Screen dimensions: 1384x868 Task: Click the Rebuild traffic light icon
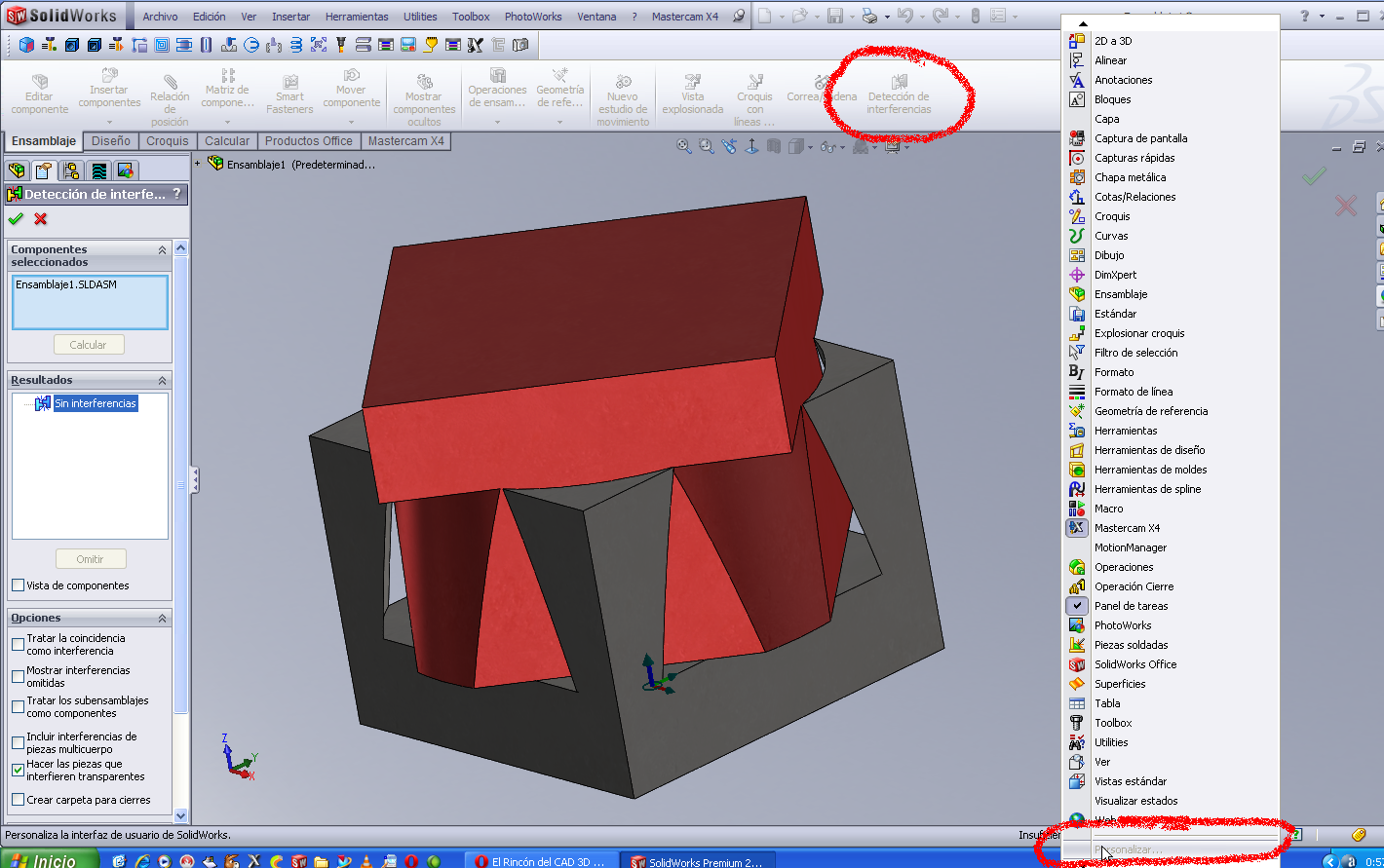[x=975, y=16]
